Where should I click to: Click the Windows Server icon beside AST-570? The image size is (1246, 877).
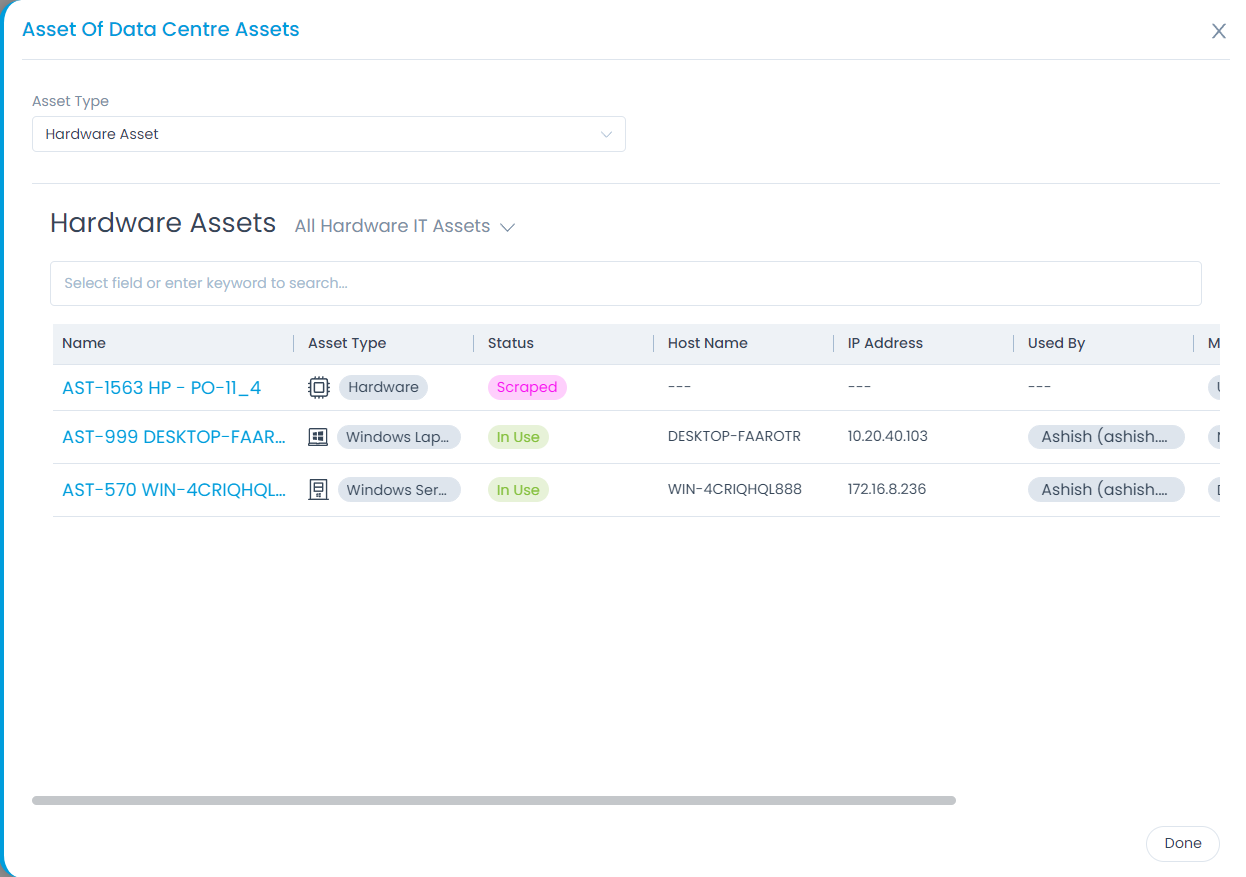pyautogui.click(x=318, y=489)
